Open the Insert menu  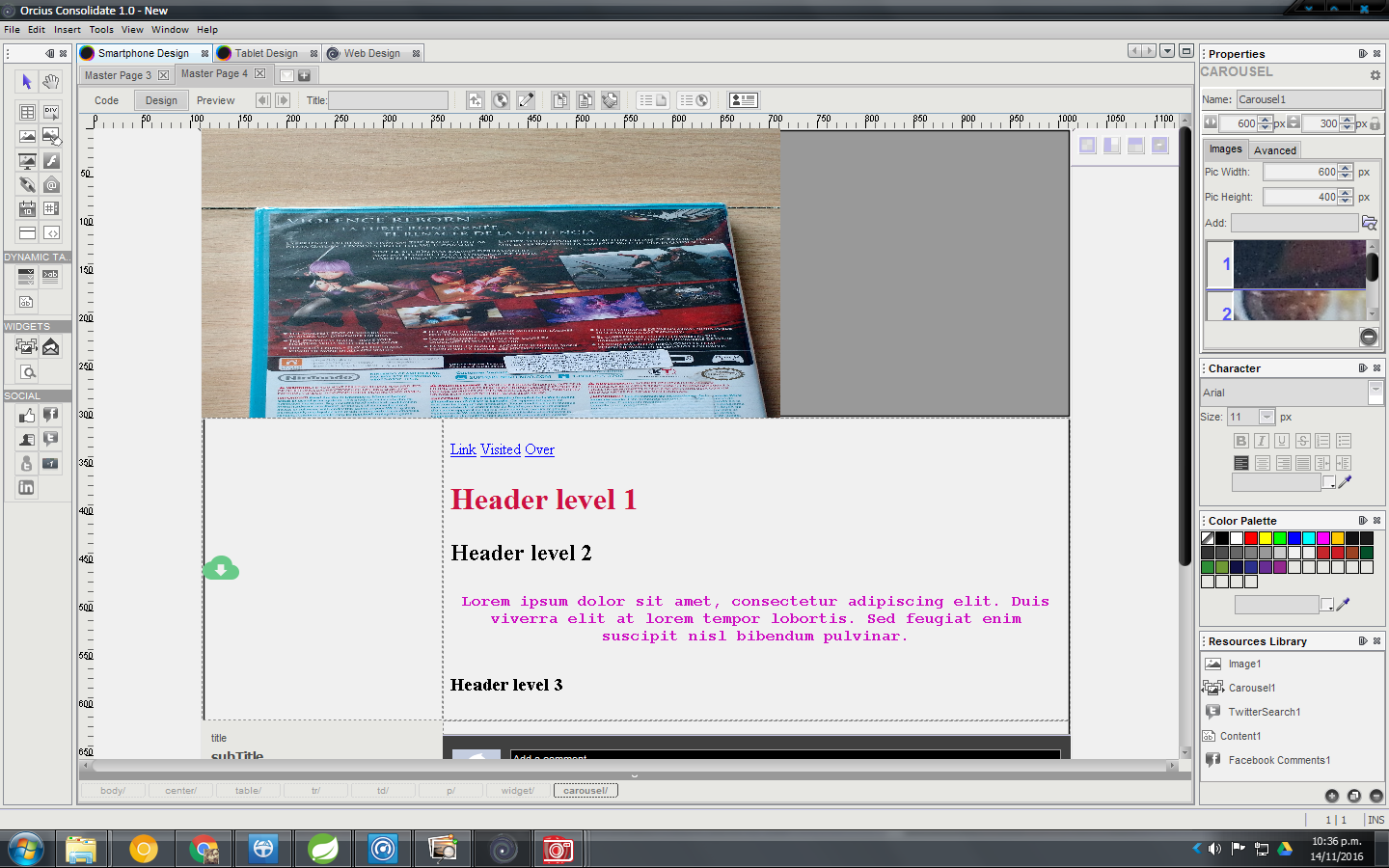coord(68,30)
